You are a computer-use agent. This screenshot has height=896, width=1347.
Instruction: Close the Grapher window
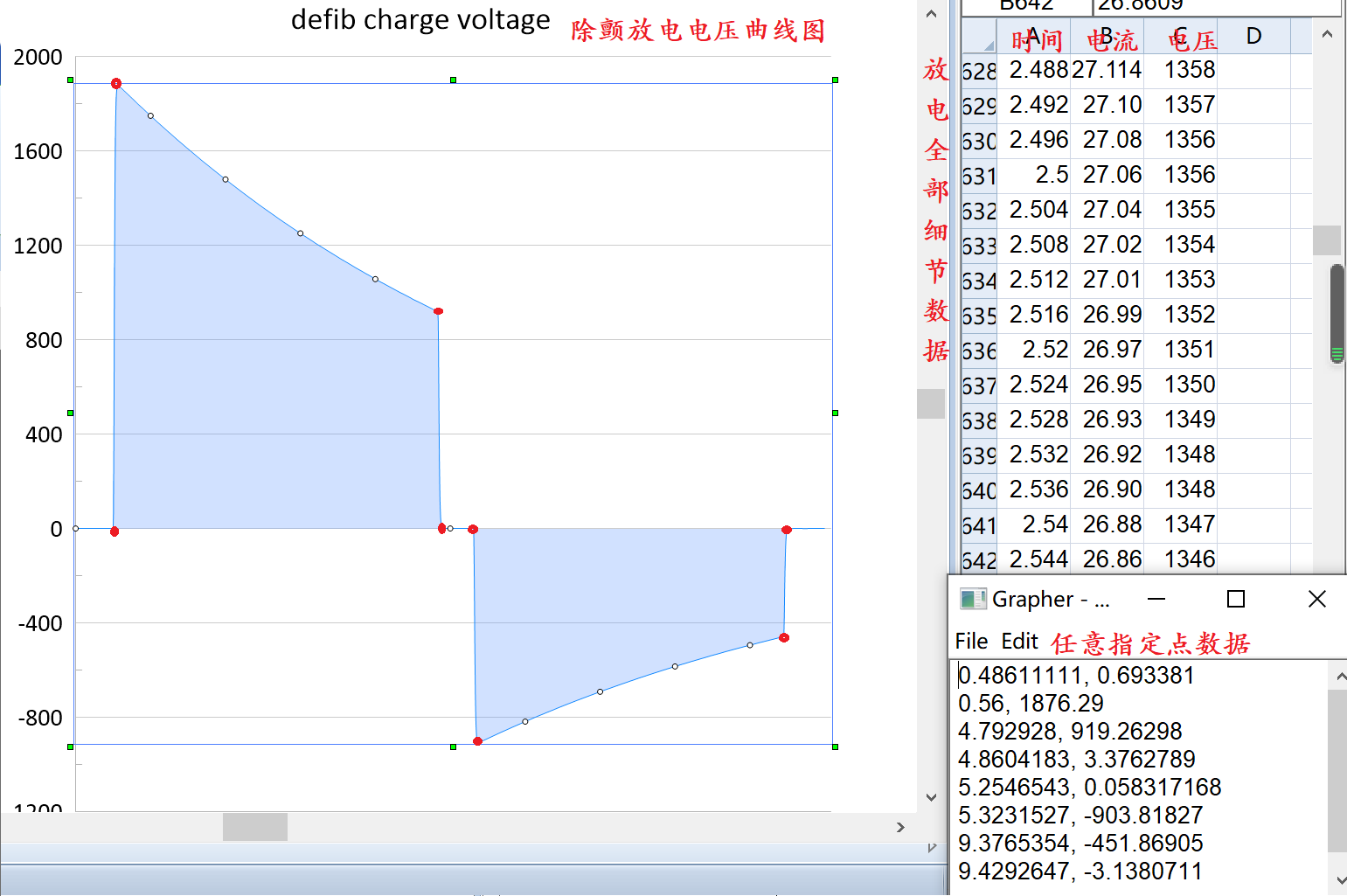tap(1316, 599)
